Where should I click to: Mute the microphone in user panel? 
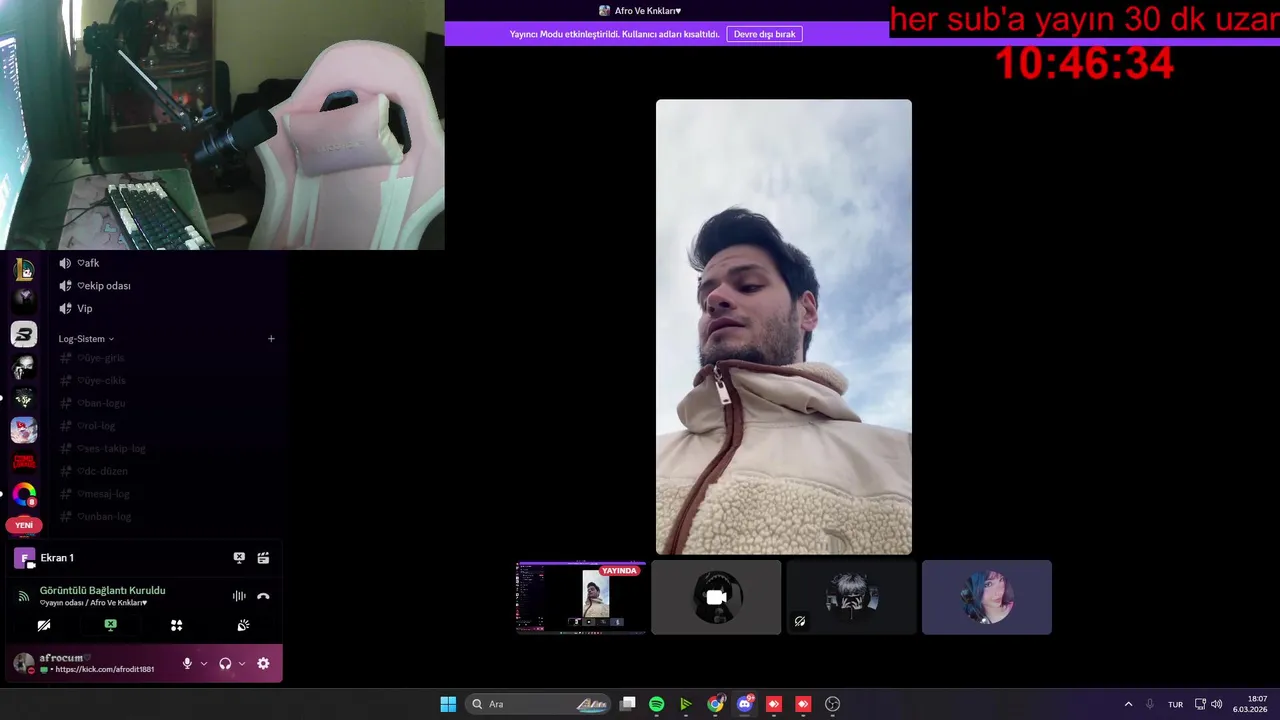pyautogui.click(x=186, y=663)
